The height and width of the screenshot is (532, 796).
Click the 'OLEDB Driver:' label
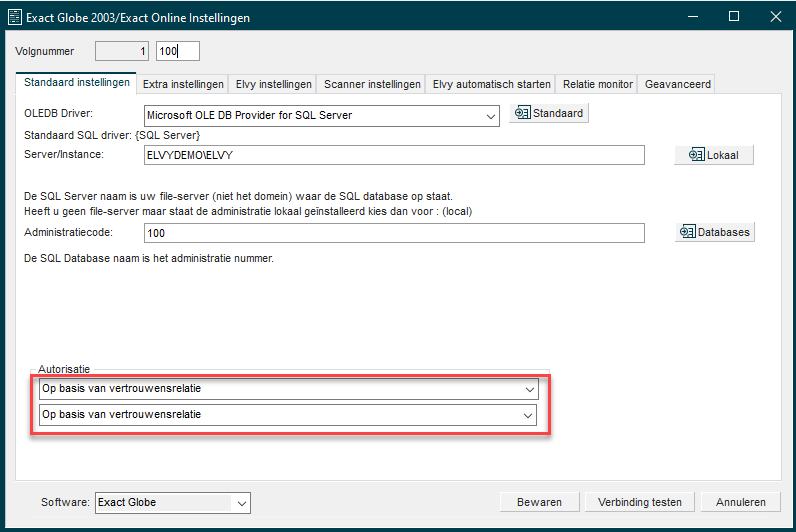58,113
